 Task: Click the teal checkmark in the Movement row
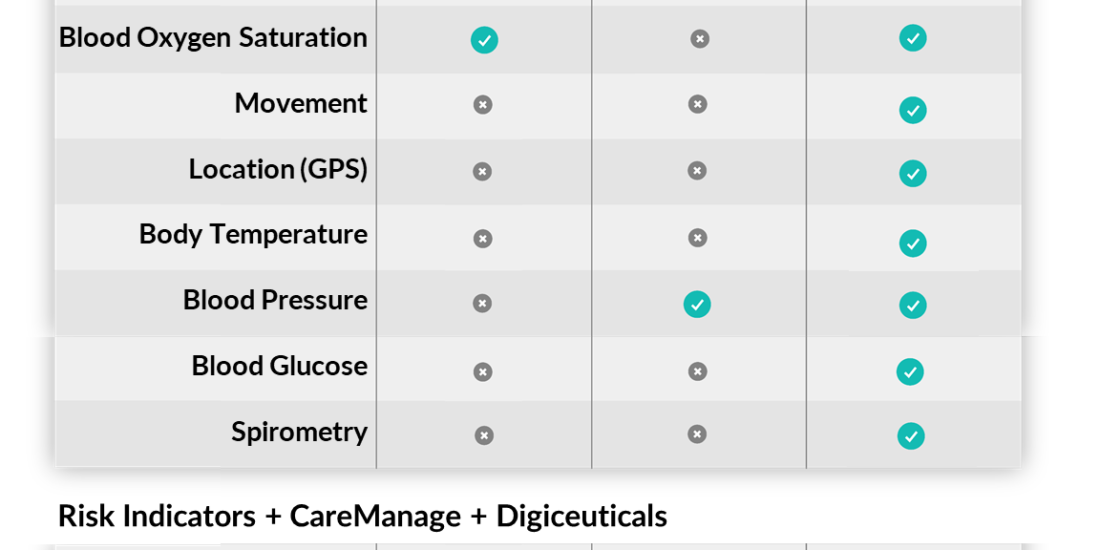(913, 110)
